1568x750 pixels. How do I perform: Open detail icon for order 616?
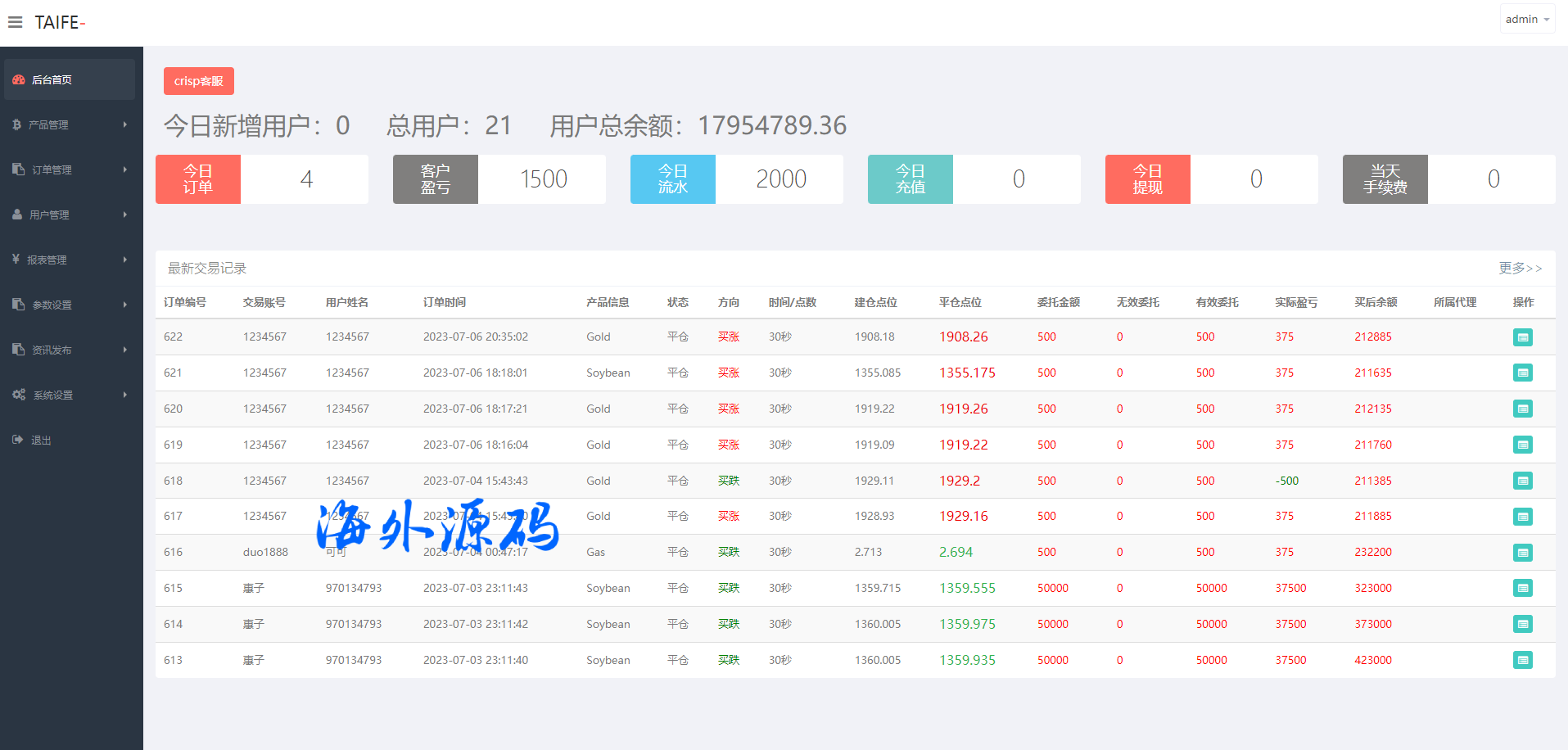click(x=1522, y=553)
